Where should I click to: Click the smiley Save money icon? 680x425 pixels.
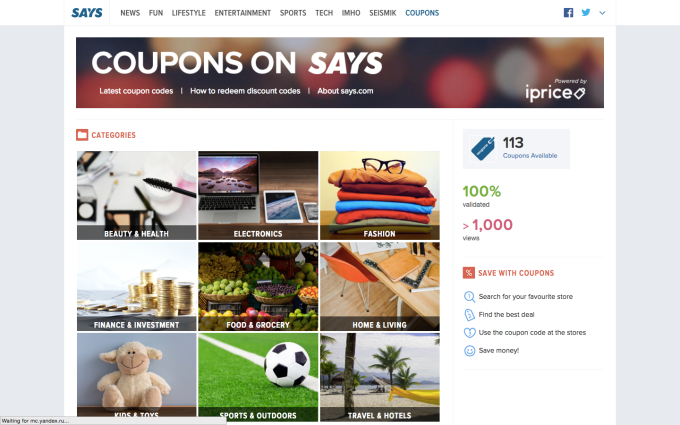click(469, 350)
